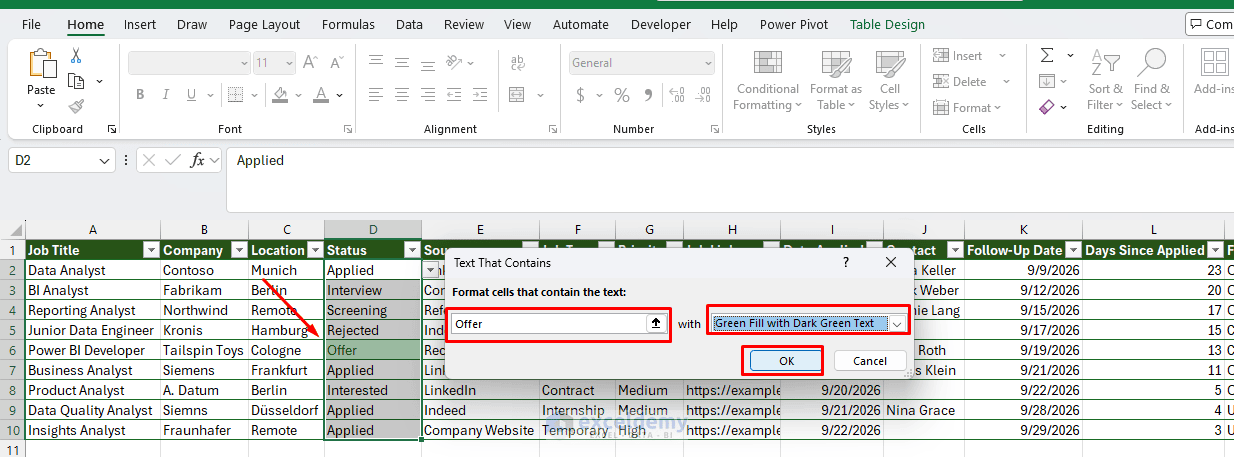
Task: Click the Copy icon
Action: (76, 81)
